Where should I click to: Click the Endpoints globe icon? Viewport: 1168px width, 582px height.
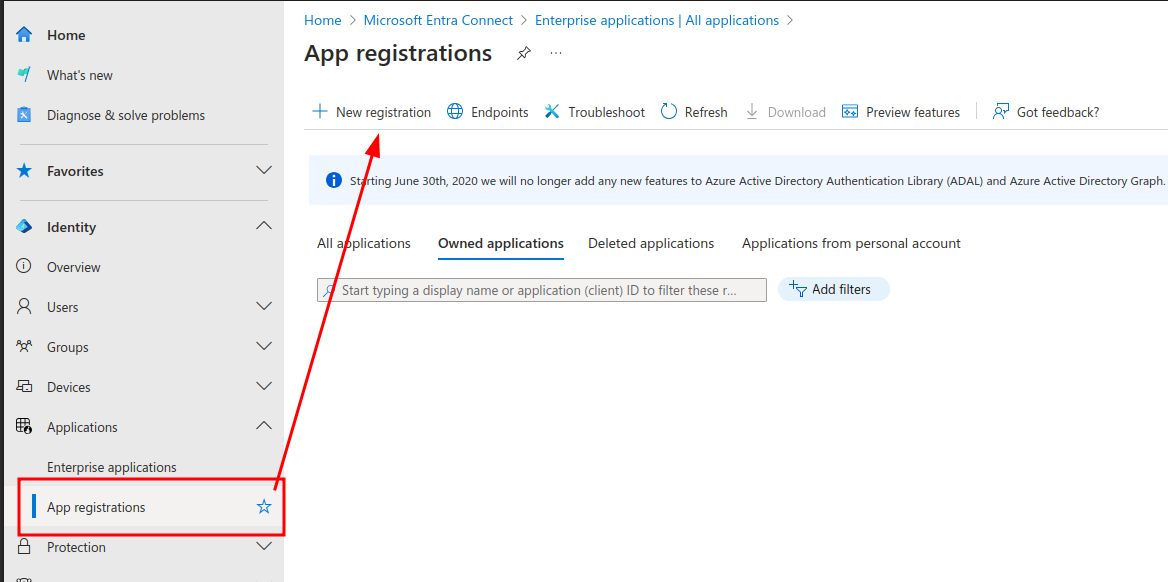click(x=455, y=112)
